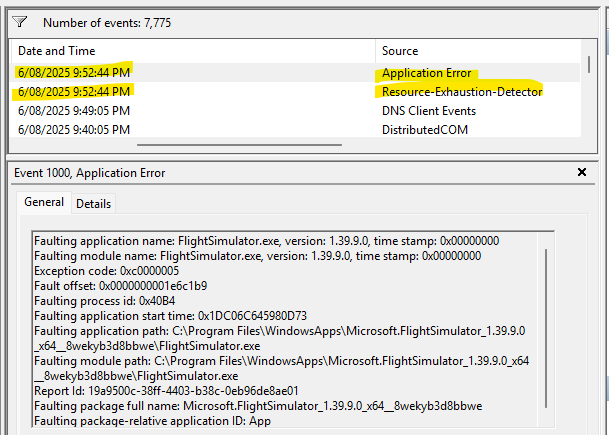
Task: Click the 9:40:05 PM timestamp cell
Action: (74, 129)
